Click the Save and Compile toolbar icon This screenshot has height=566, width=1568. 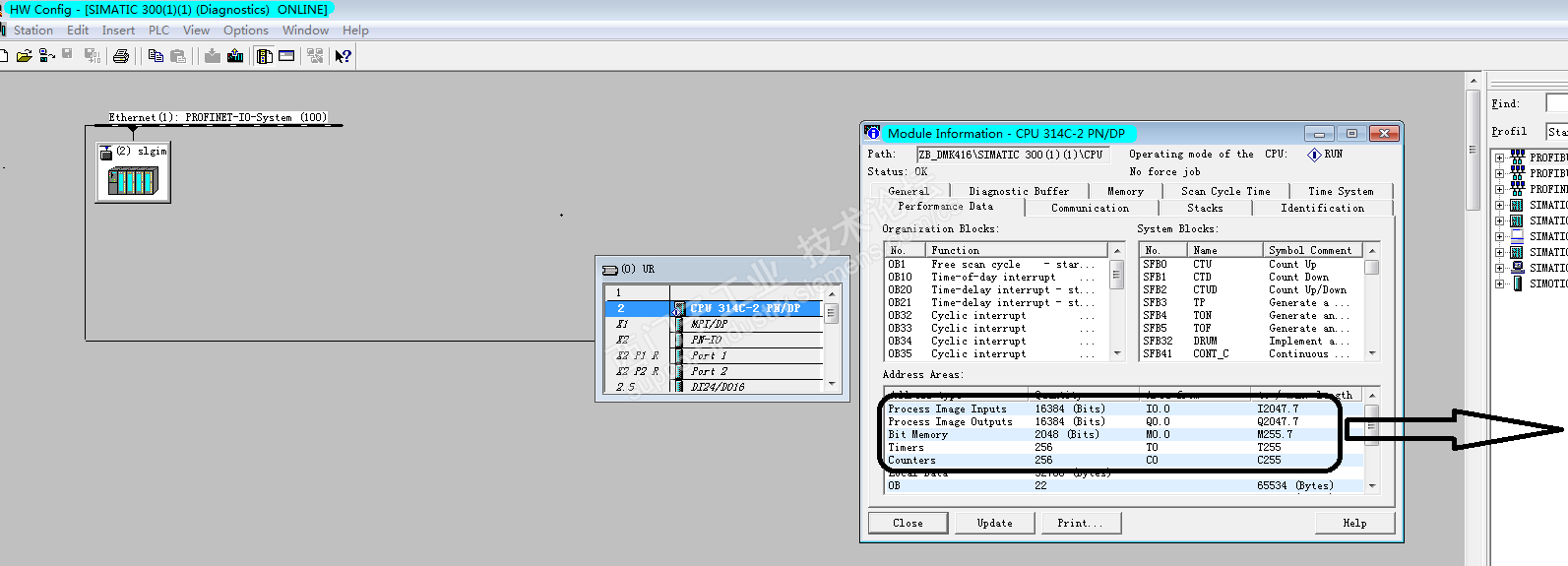[x=92, y=56]
